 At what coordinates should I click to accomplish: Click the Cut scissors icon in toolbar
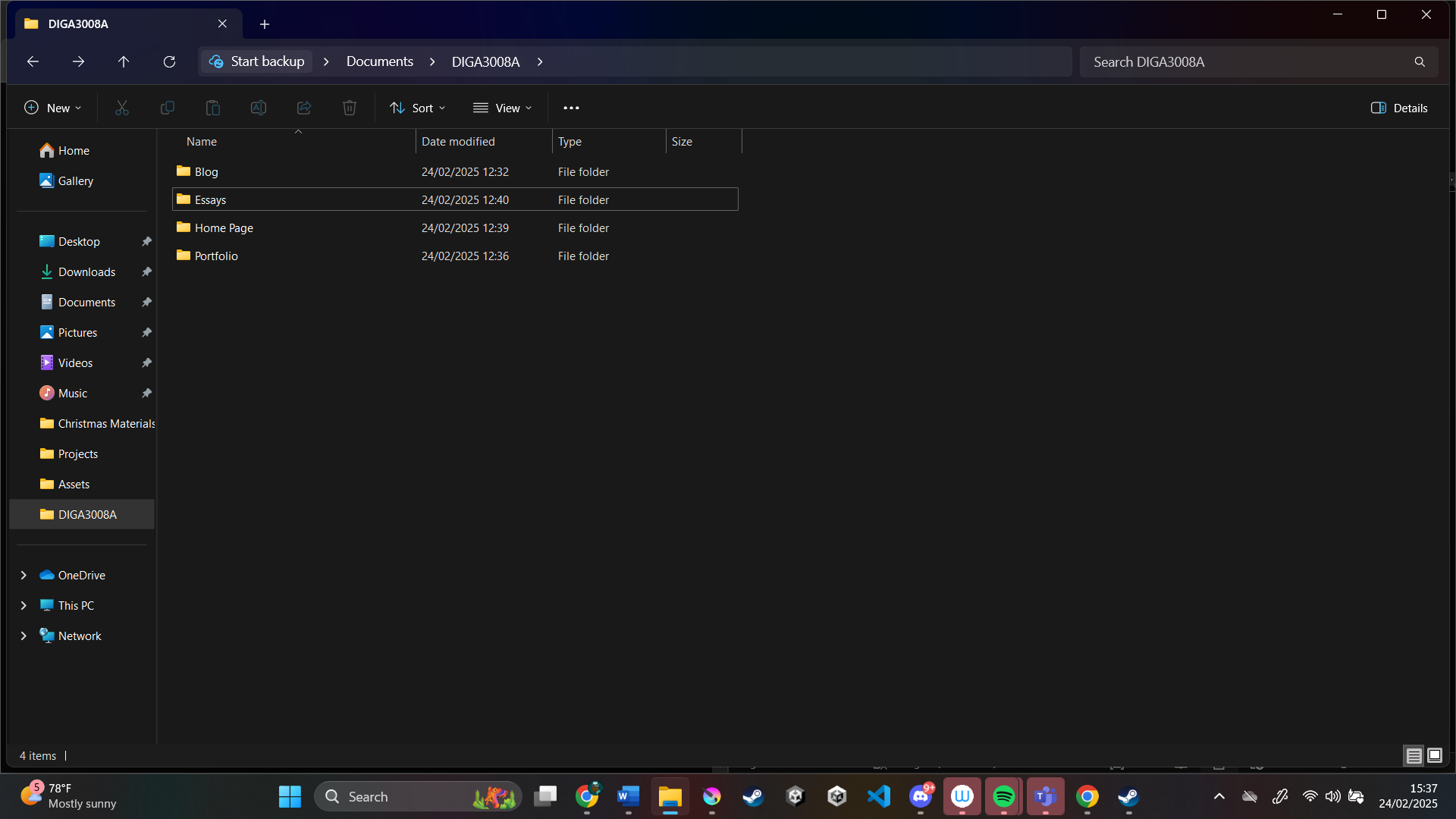point(122,108)
